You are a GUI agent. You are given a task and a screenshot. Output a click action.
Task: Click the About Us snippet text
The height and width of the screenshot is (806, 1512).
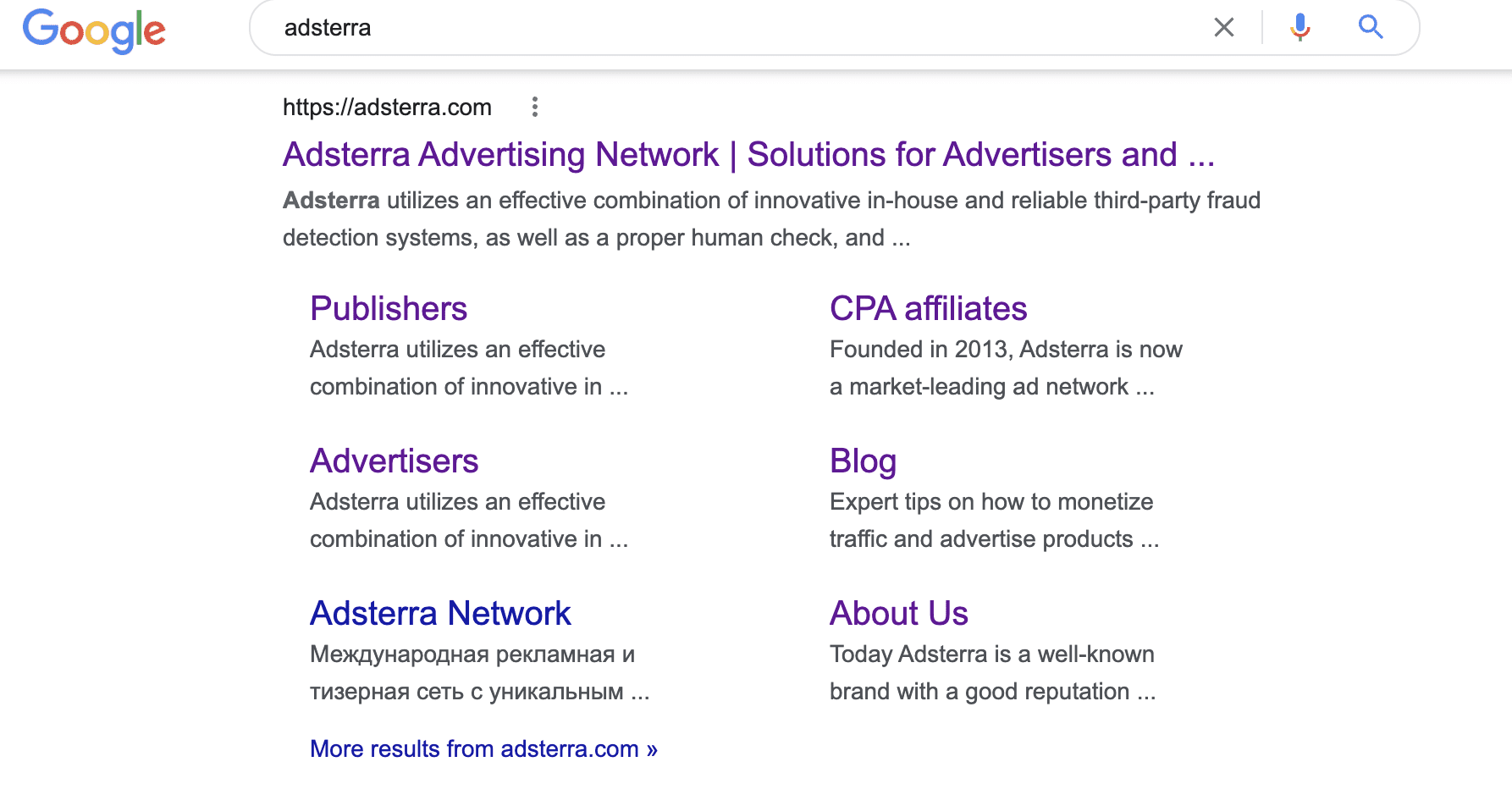click(x=991, y=672)
